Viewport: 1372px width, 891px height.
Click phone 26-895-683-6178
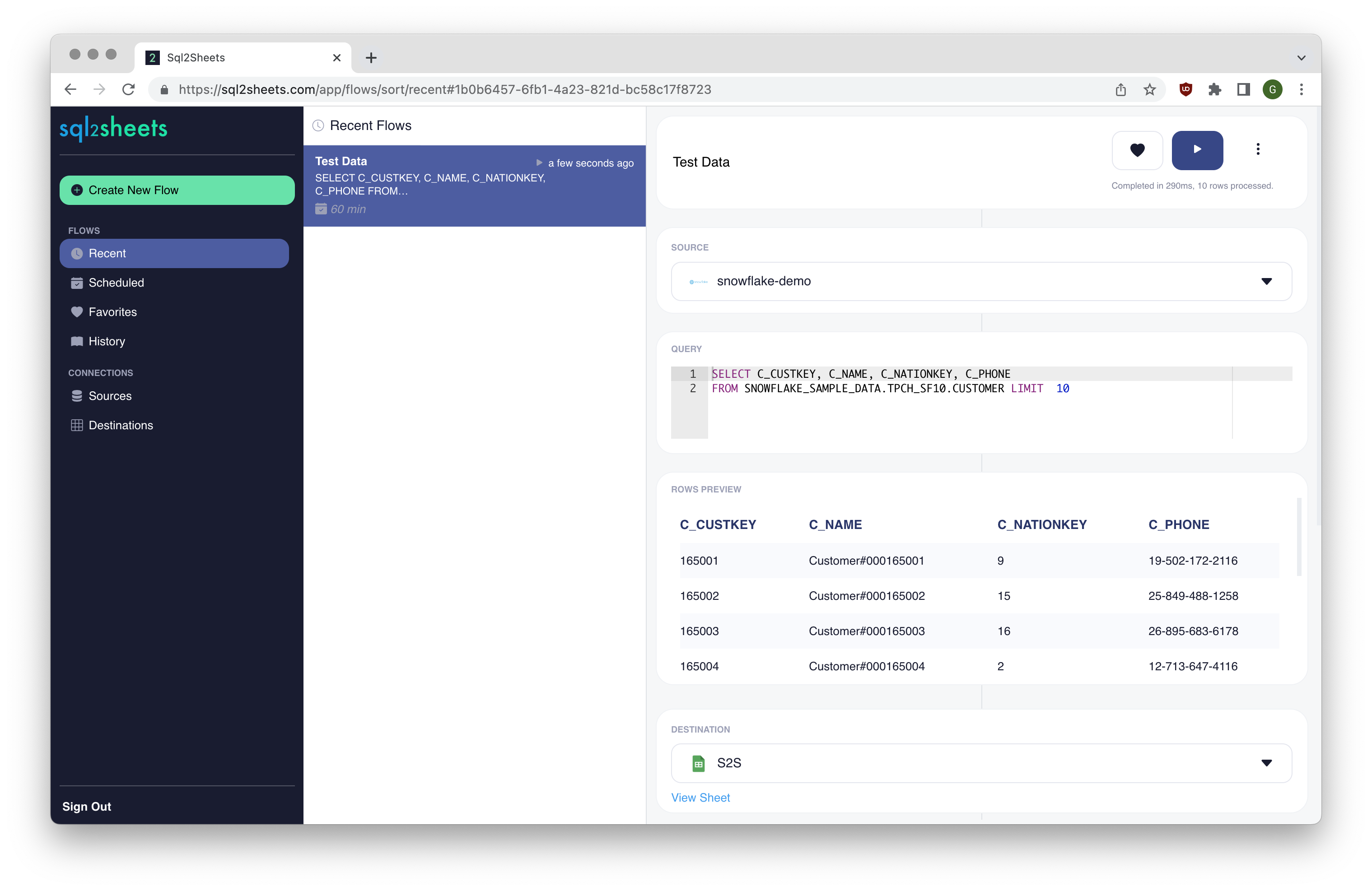pyautogui.click(x=1193, y=631)
